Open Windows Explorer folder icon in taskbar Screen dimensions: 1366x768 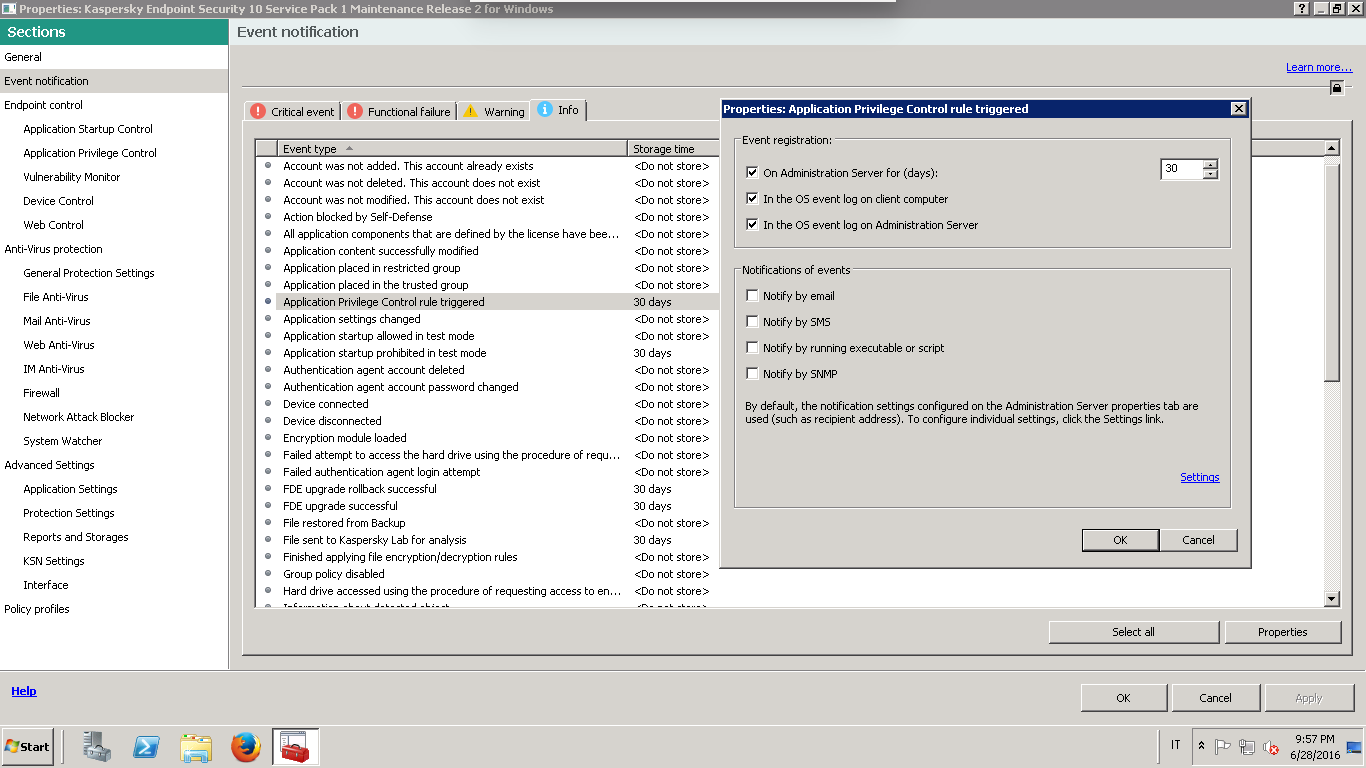pos(196,746)
